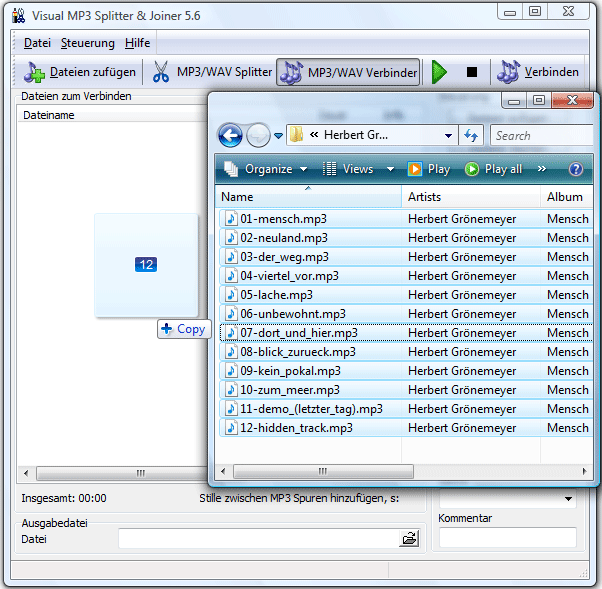Stop playback with the black square button

[x=472, y=72]
